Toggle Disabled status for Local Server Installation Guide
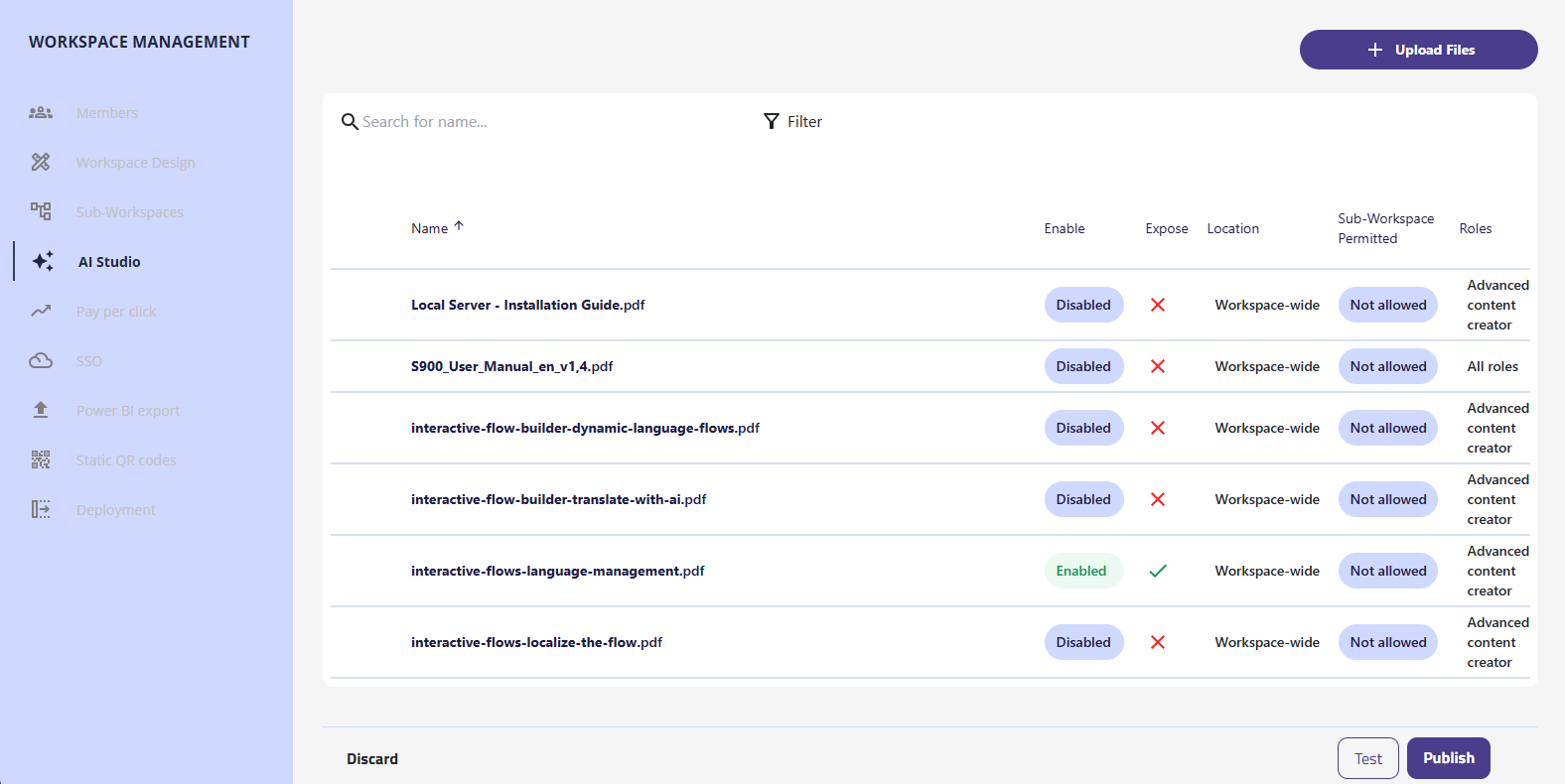Screen dimensions: 1565x784 click(x=1083, y=305)
